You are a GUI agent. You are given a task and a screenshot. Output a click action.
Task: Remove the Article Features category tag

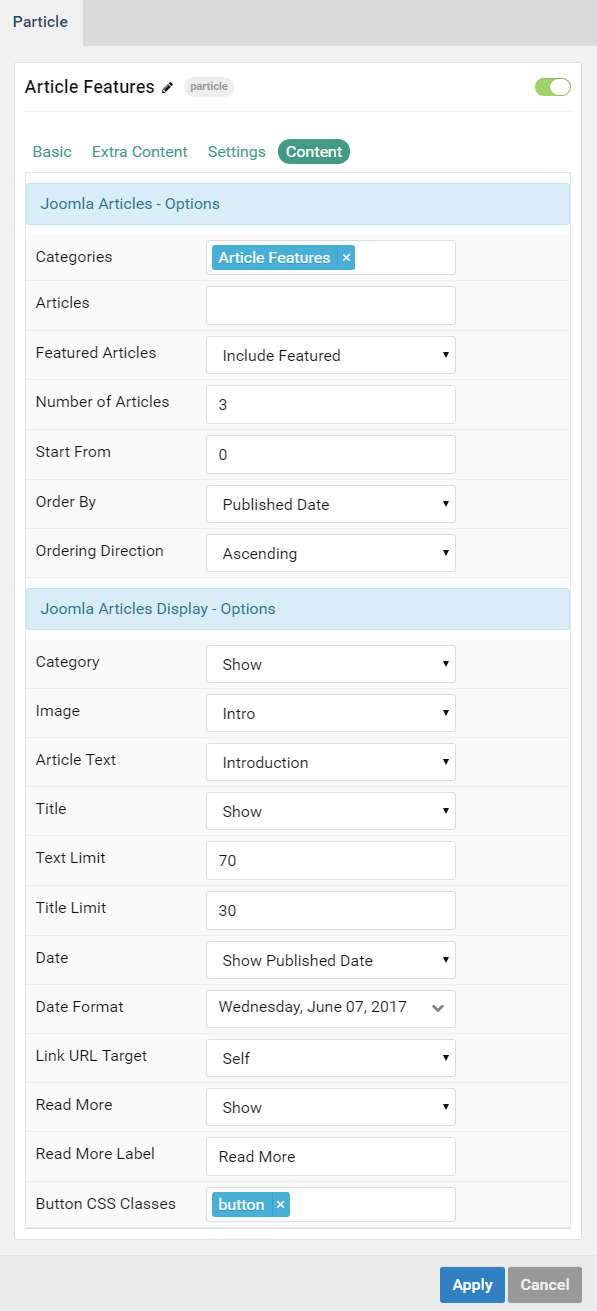(x=346, y=258)
